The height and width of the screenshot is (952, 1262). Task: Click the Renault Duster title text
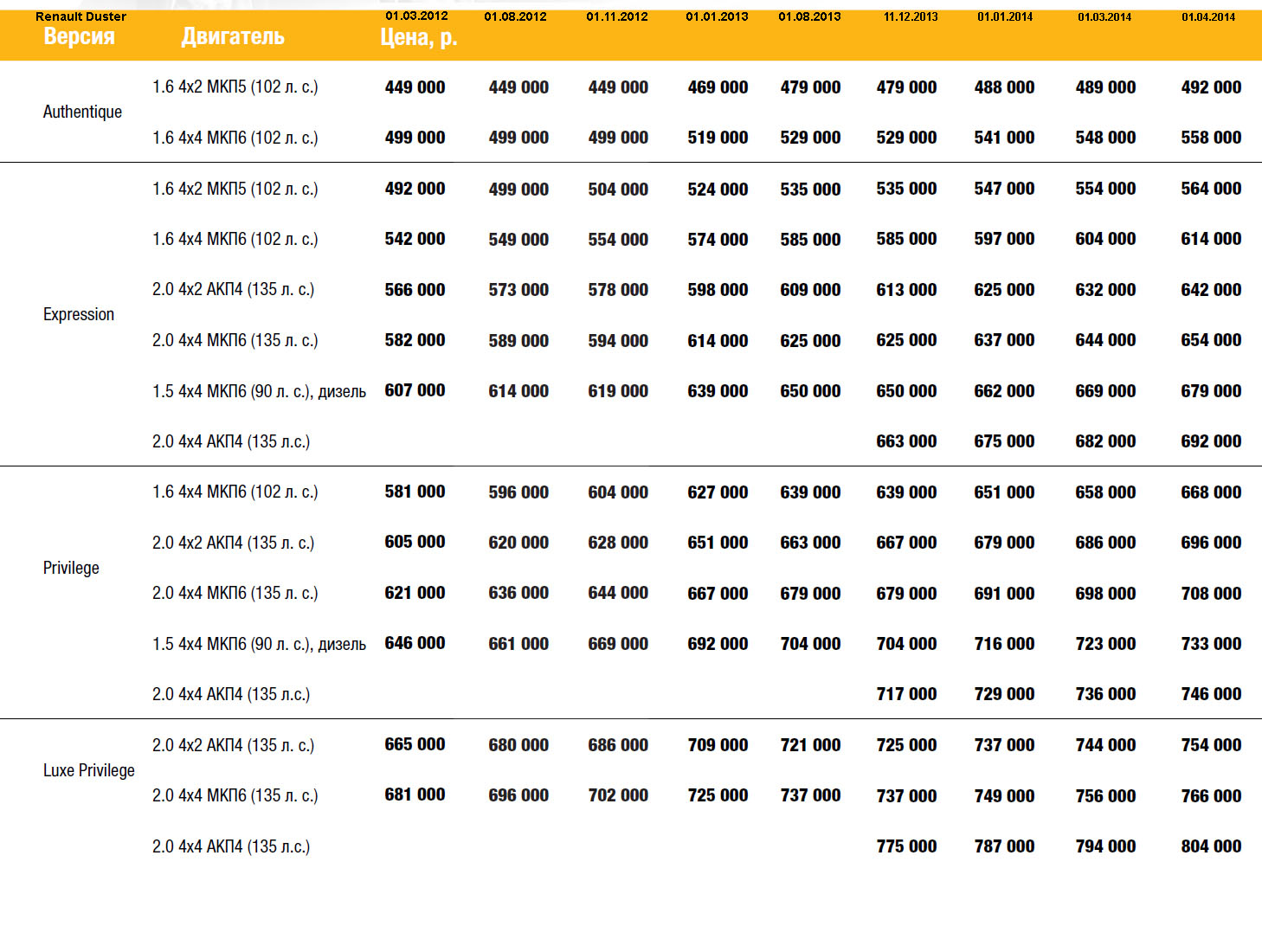pos(80,16)
